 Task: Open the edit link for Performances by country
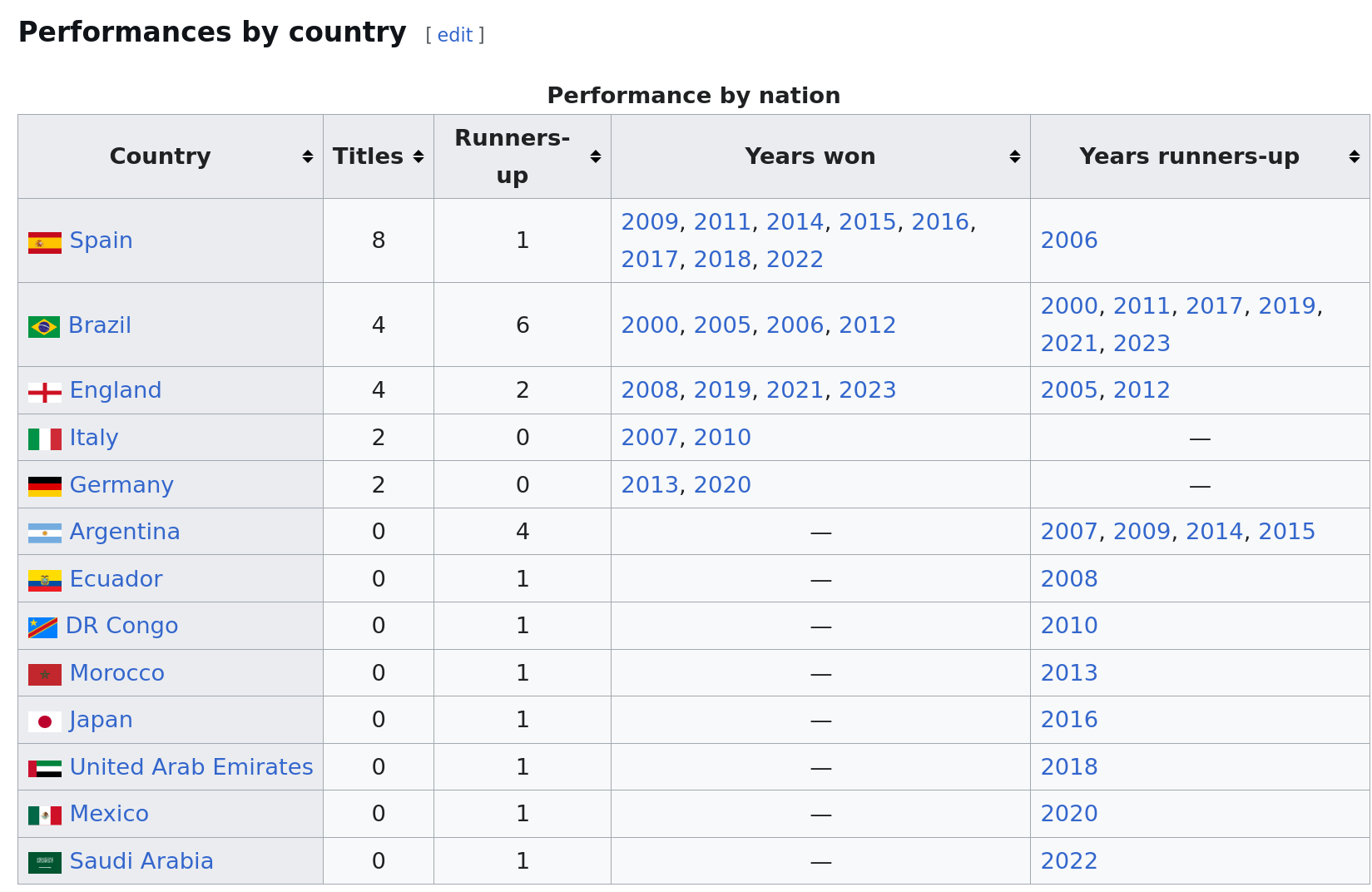coord(455,35)
